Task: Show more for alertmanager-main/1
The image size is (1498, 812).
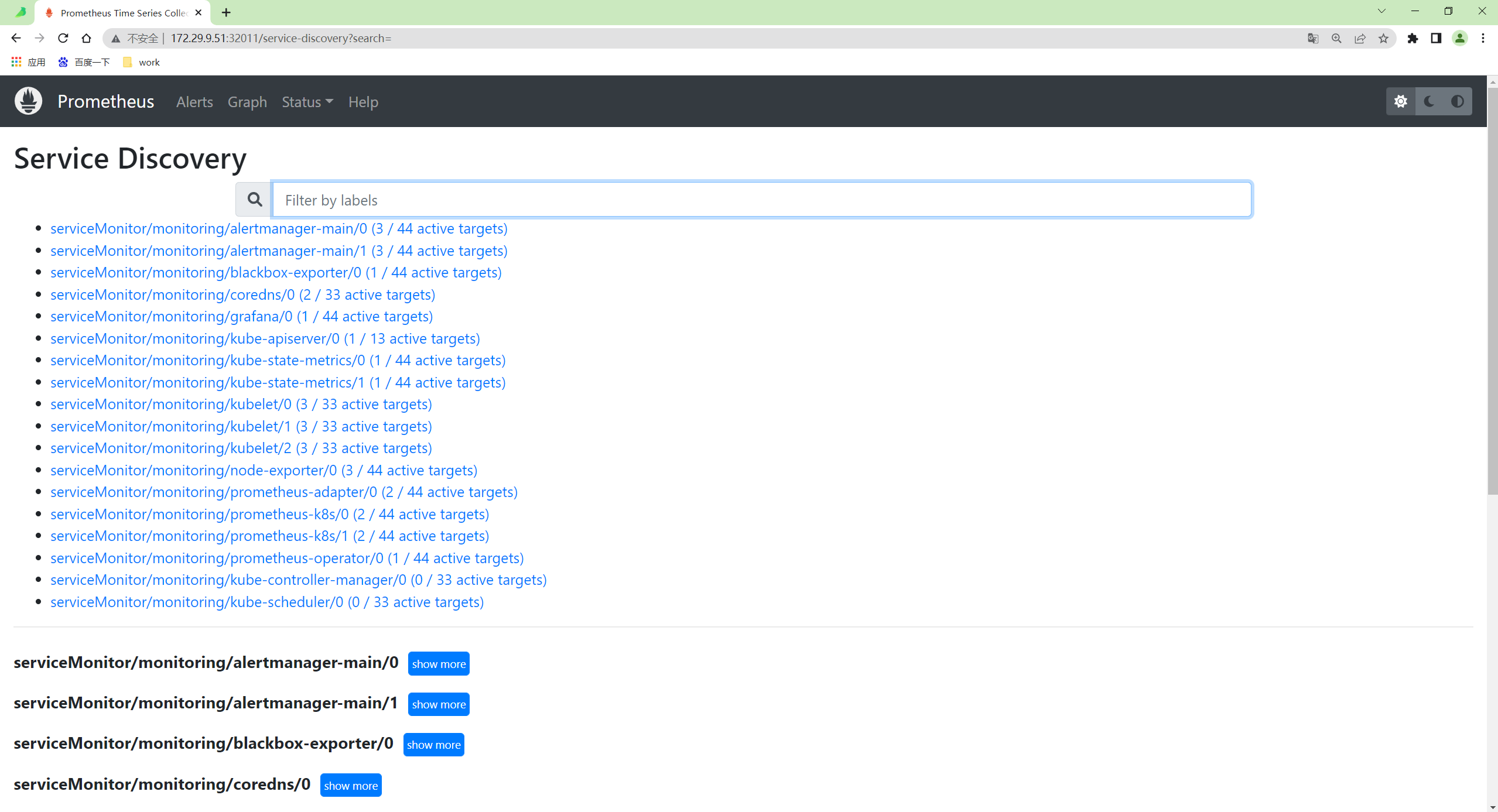Action: click(439, 704)
